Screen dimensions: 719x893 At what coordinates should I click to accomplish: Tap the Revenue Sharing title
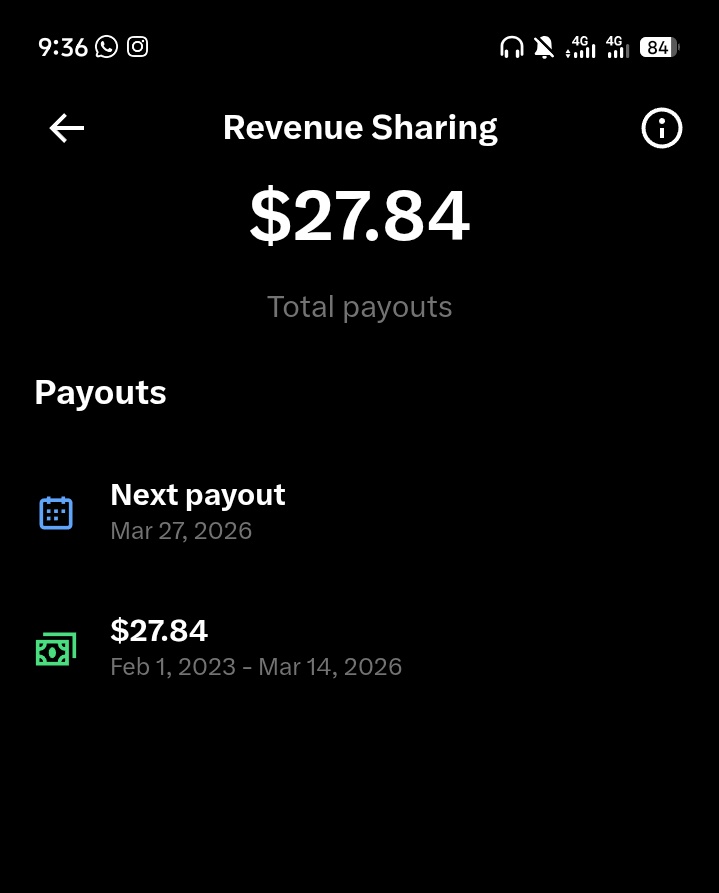[x=360, y=128]
